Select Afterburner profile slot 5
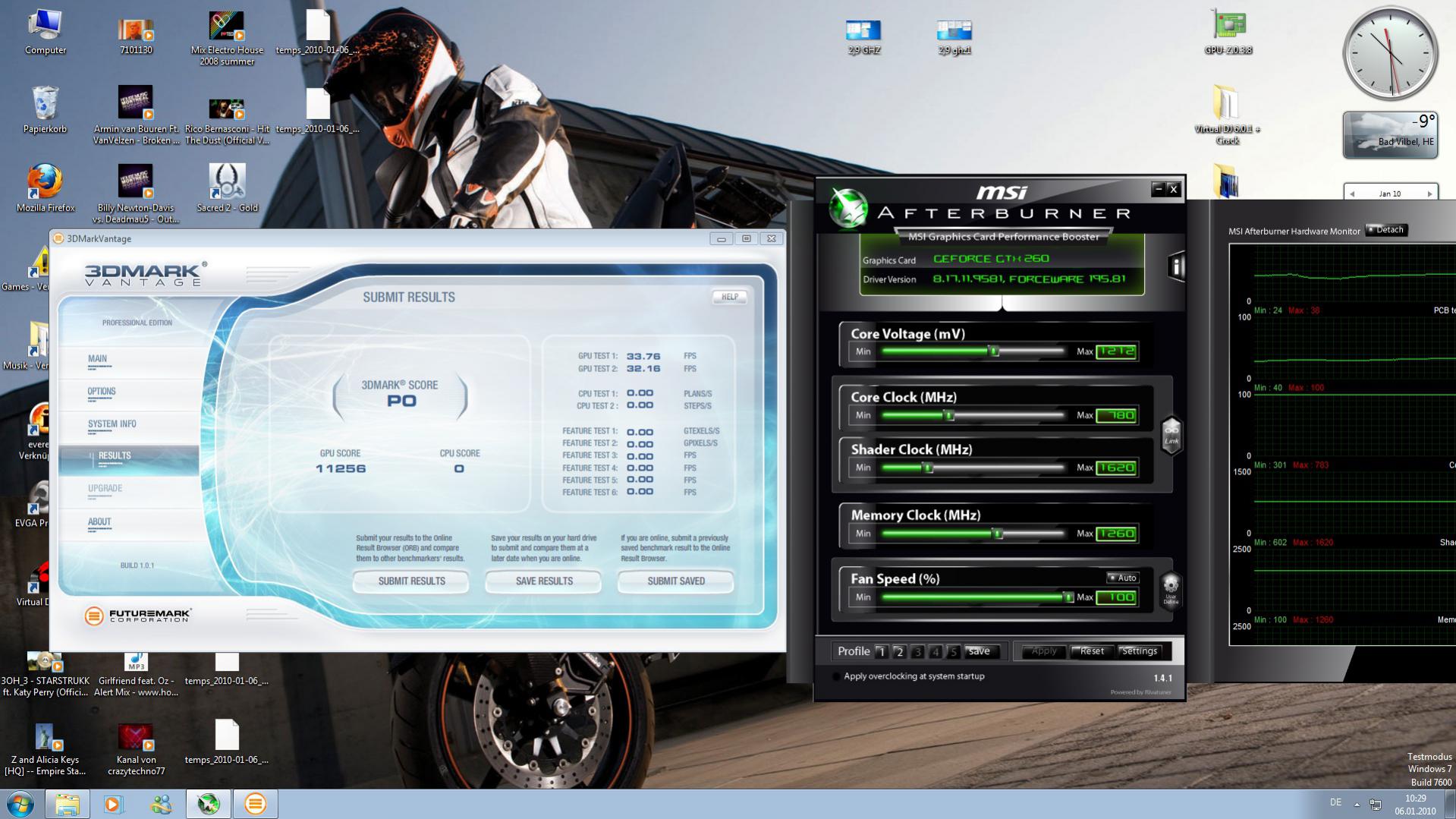This screenshot has height=819, width=1456. pyautogui.click(x=954, y=651)
